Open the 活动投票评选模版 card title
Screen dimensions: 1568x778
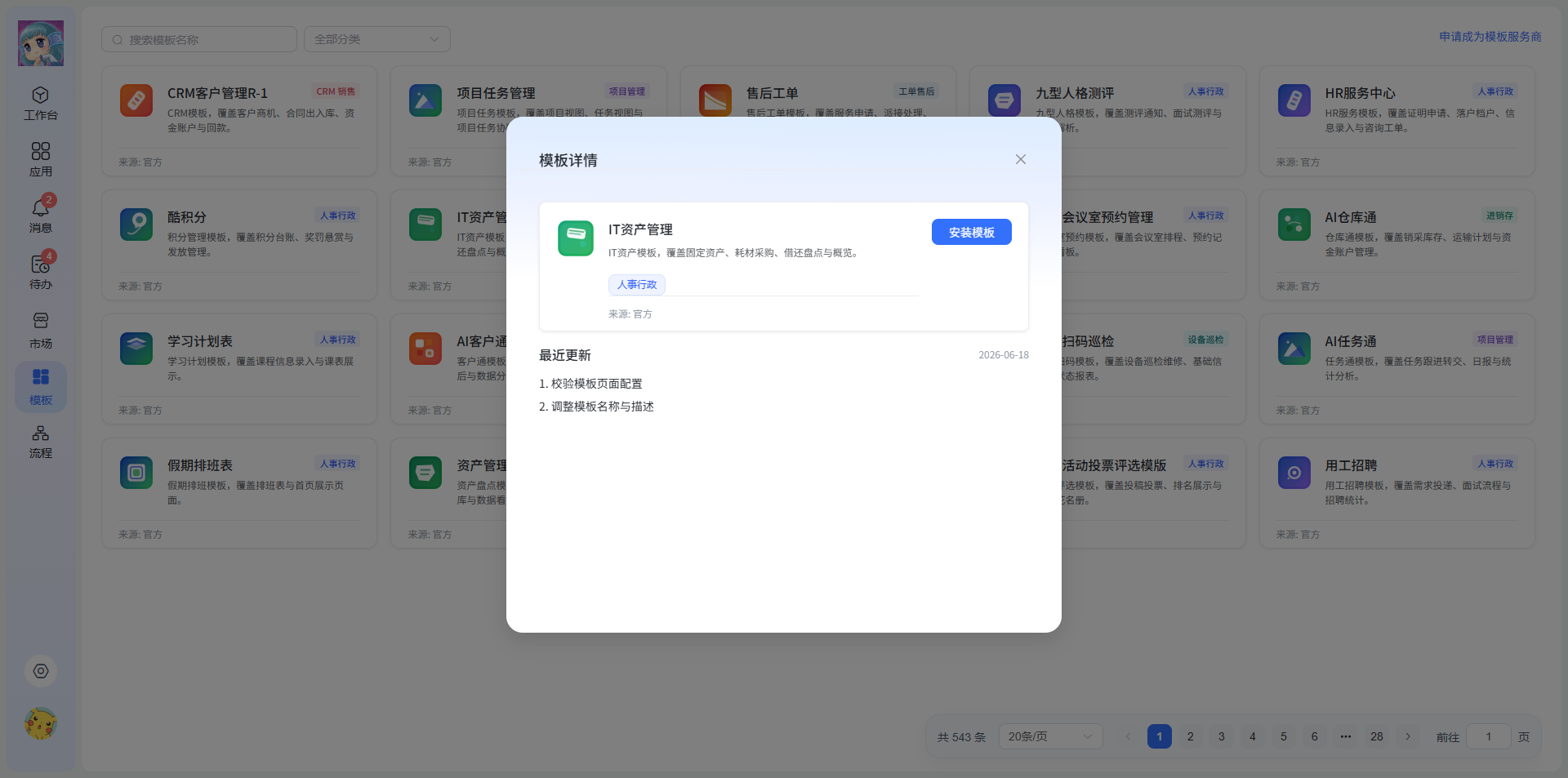pyautogui.click(x=1114, y=465)
